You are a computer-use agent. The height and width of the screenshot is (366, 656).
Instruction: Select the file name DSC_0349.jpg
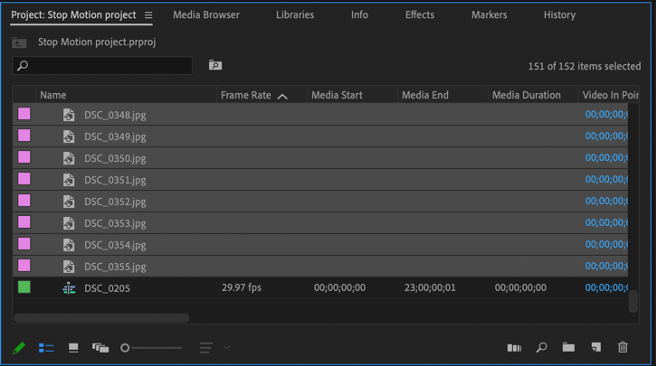tap(115, 137)
